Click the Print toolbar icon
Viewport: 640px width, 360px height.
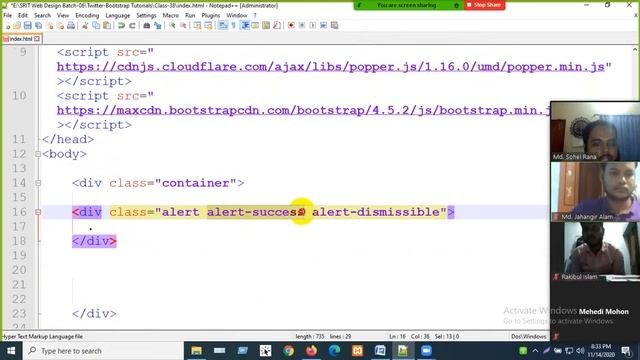coord(71,25)
